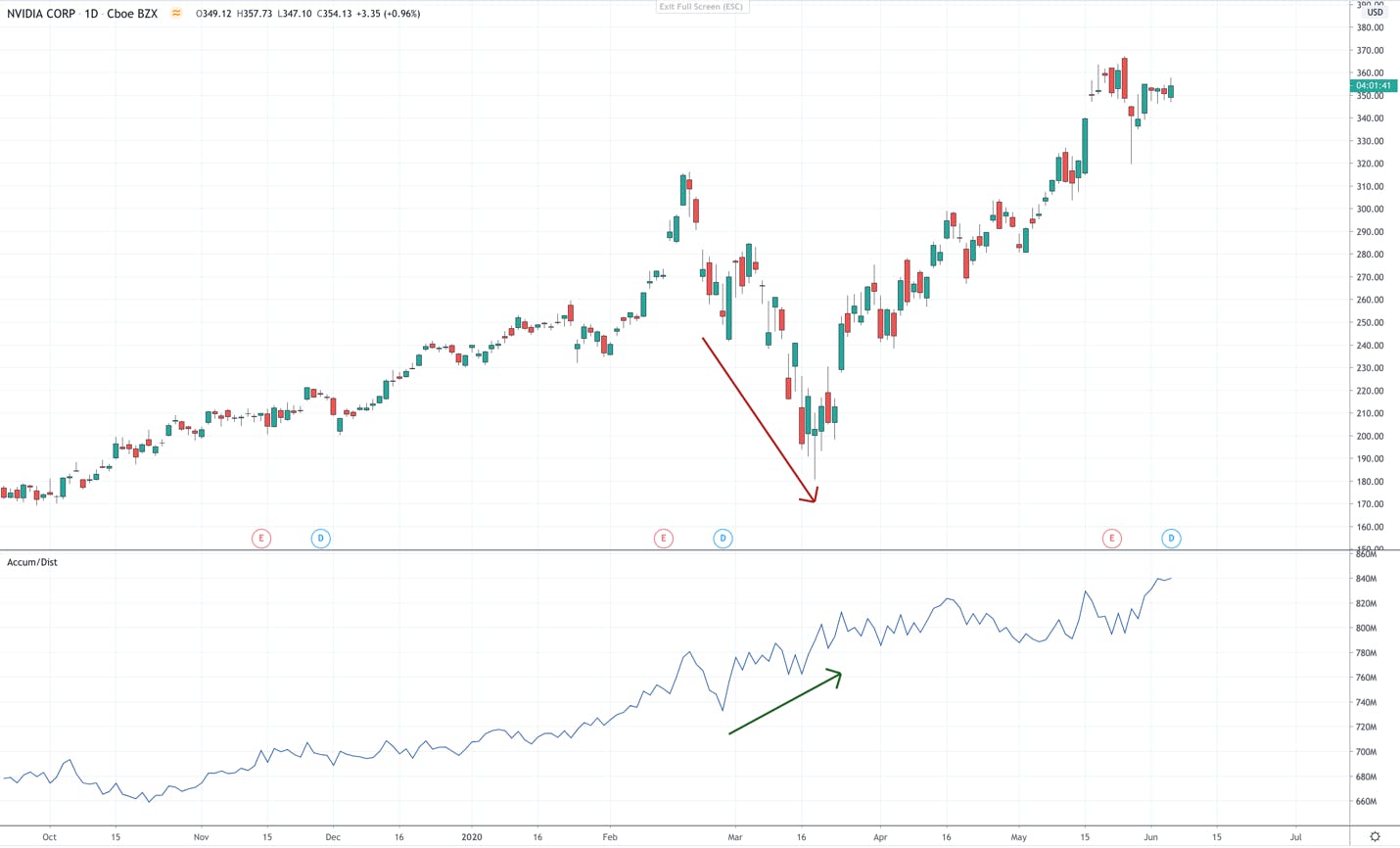Select the red downward arrow drawing

pyautogui.click(x=759, y=420)
